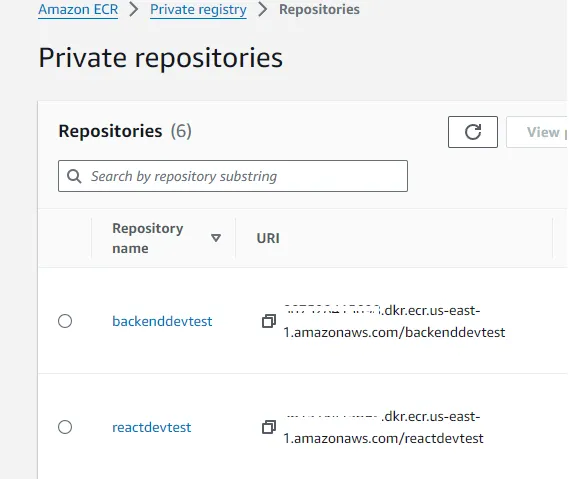
Task: Click the Repository name column header
Action: pos(148,238)
